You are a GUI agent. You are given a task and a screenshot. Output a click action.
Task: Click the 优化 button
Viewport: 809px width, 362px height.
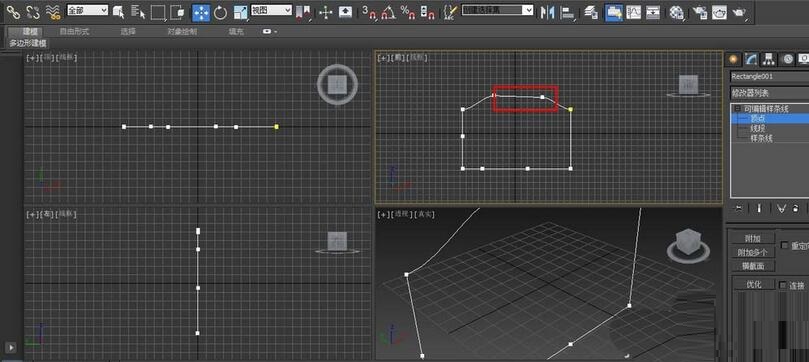[754, 284]
